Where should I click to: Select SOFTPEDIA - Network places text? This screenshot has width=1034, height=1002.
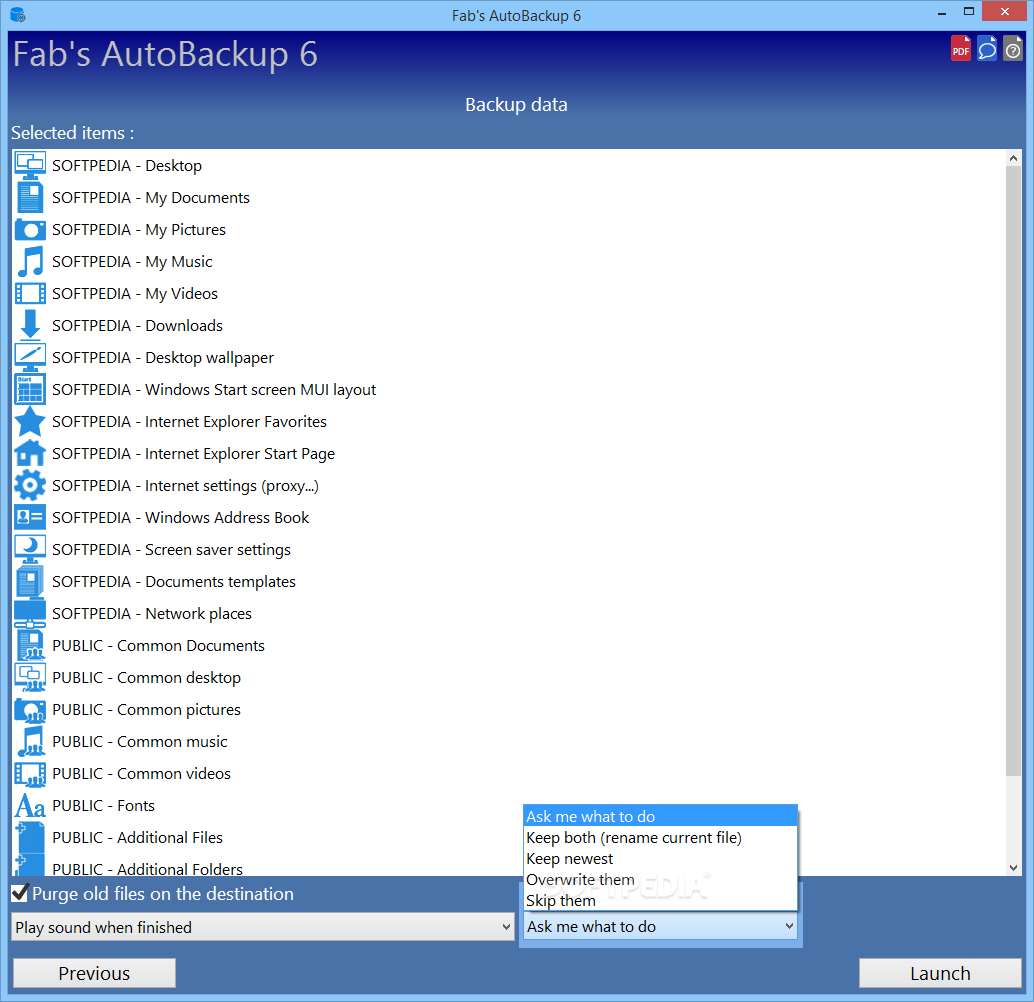[152, 614]
